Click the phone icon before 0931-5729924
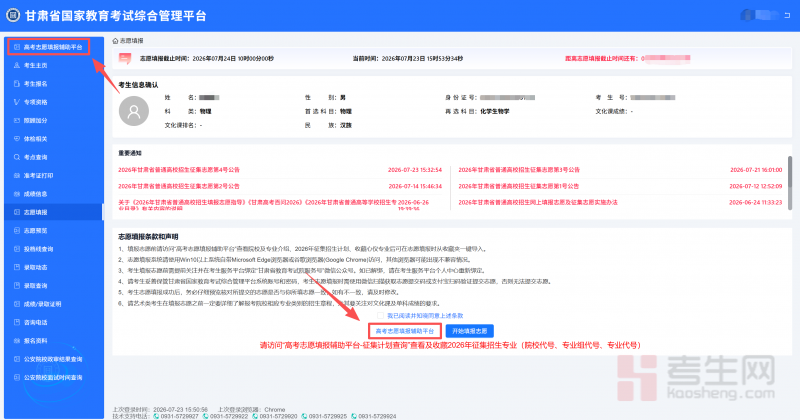 [354, 416]
